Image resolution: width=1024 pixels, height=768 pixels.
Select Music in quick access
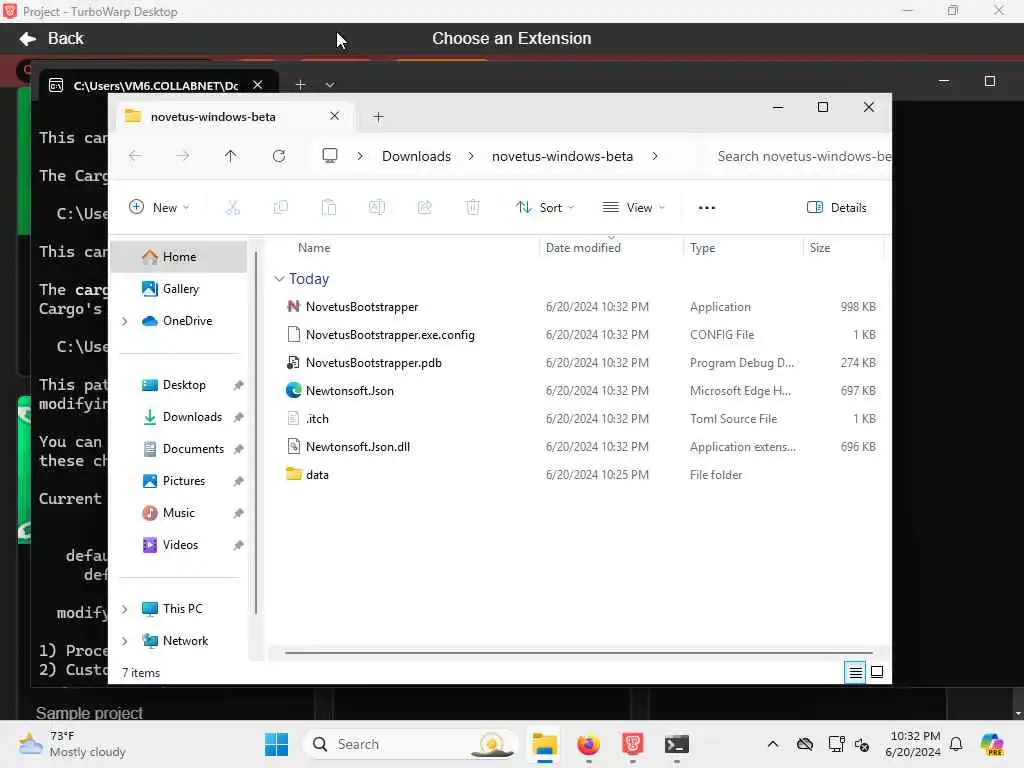(179, 513)
